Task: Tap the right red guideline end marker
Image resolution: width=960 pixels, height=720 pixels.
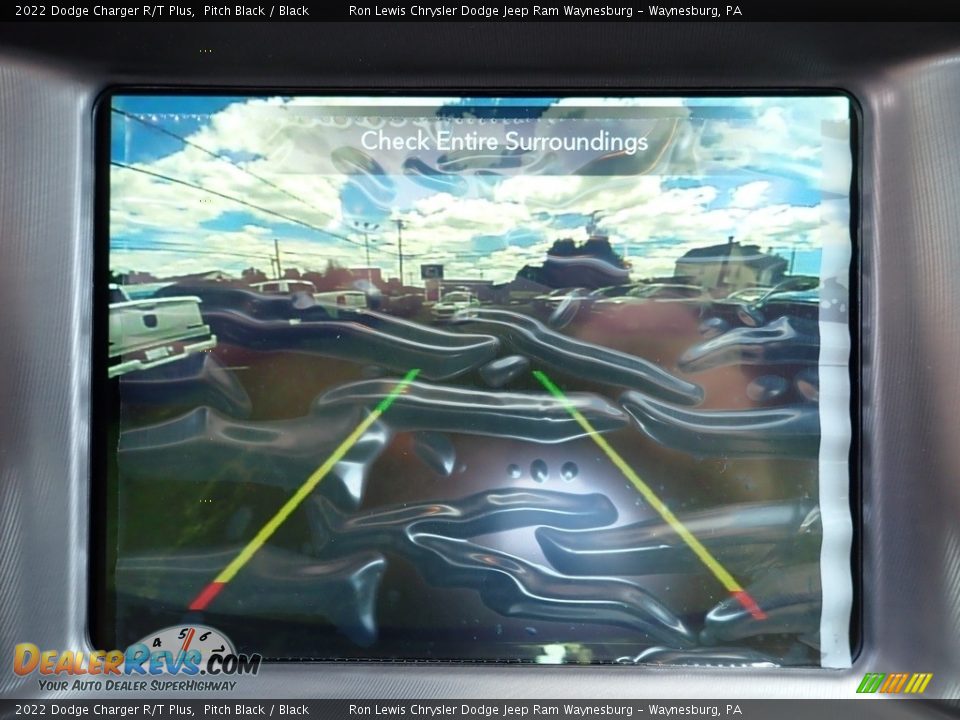Action: click(x=748, y=604)
